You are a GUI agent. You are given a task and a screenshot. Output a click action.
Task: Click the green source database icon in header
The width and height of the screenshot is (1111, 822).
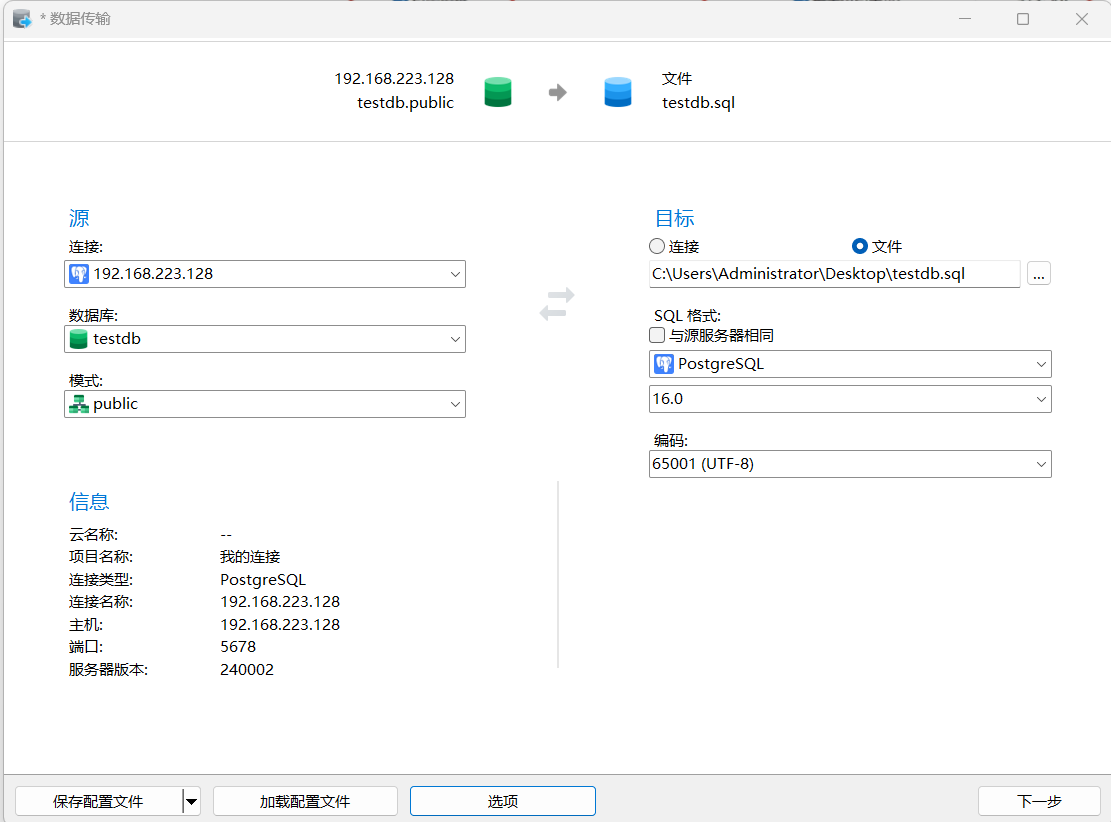point(498,92)
